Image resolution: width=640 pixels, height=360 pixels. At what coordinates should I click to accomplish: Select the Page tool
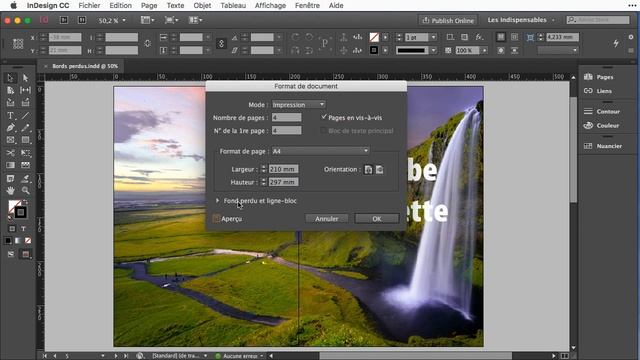point(10,90)
